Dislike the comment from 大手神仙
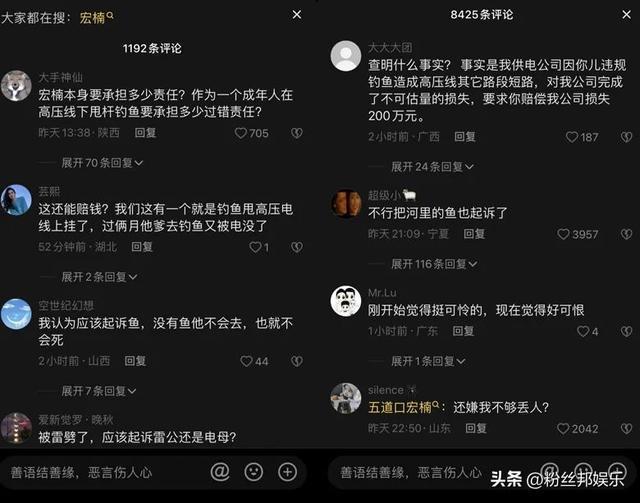Screen dimensions: 640x503 pos(297,133)
